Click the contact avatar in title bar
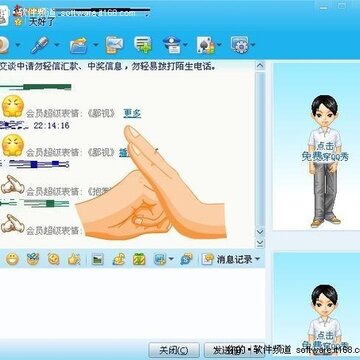The height and width of the screenshot is (360, 360). click(3, 15)
